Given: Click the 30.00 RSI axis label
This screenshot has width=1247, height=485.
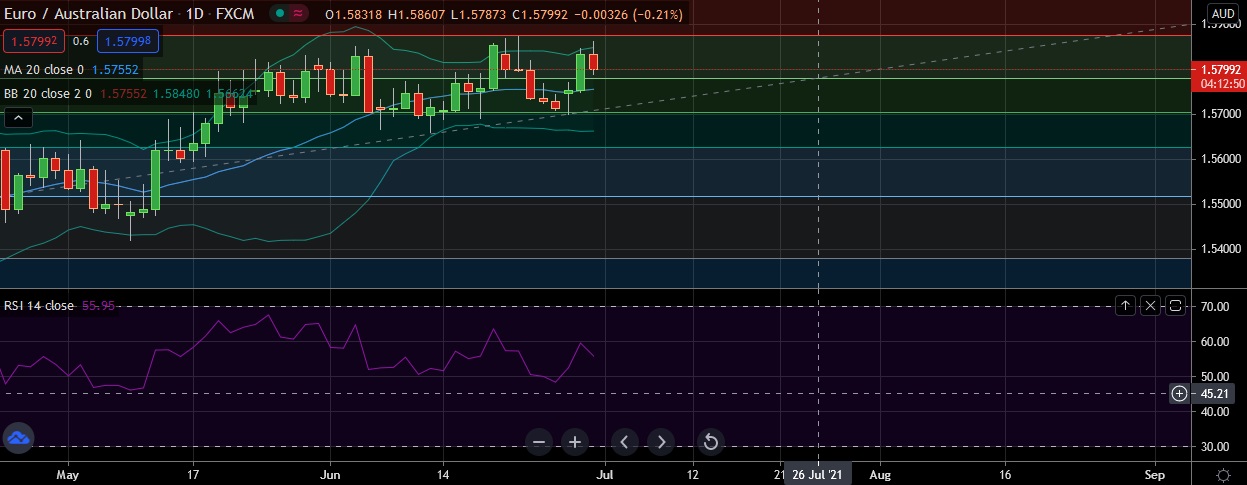Looking at the screenshot, I should point(1215,446).
